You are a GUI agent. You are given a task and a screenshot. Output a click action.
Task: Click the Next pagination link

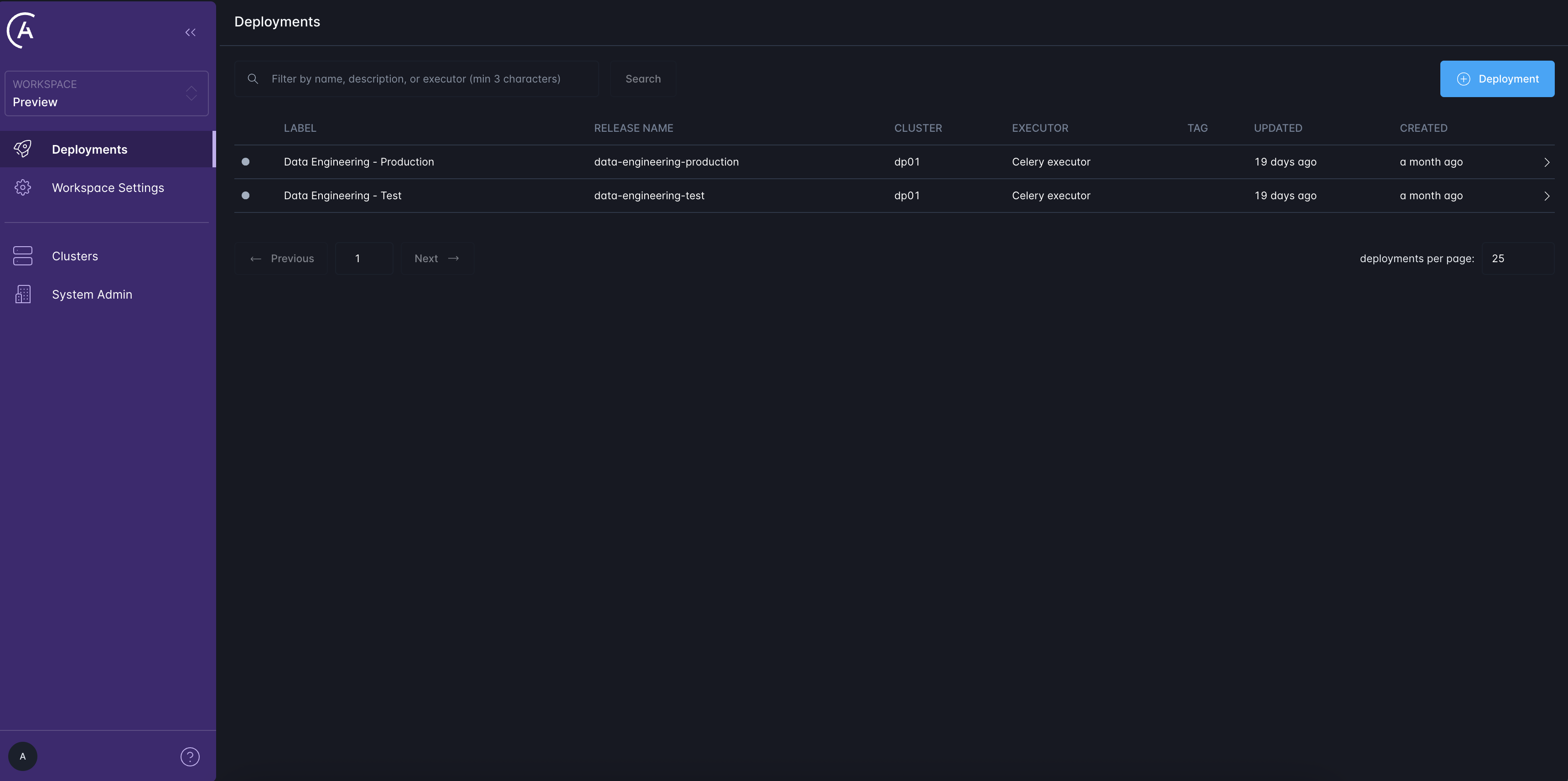click(437, 258)
